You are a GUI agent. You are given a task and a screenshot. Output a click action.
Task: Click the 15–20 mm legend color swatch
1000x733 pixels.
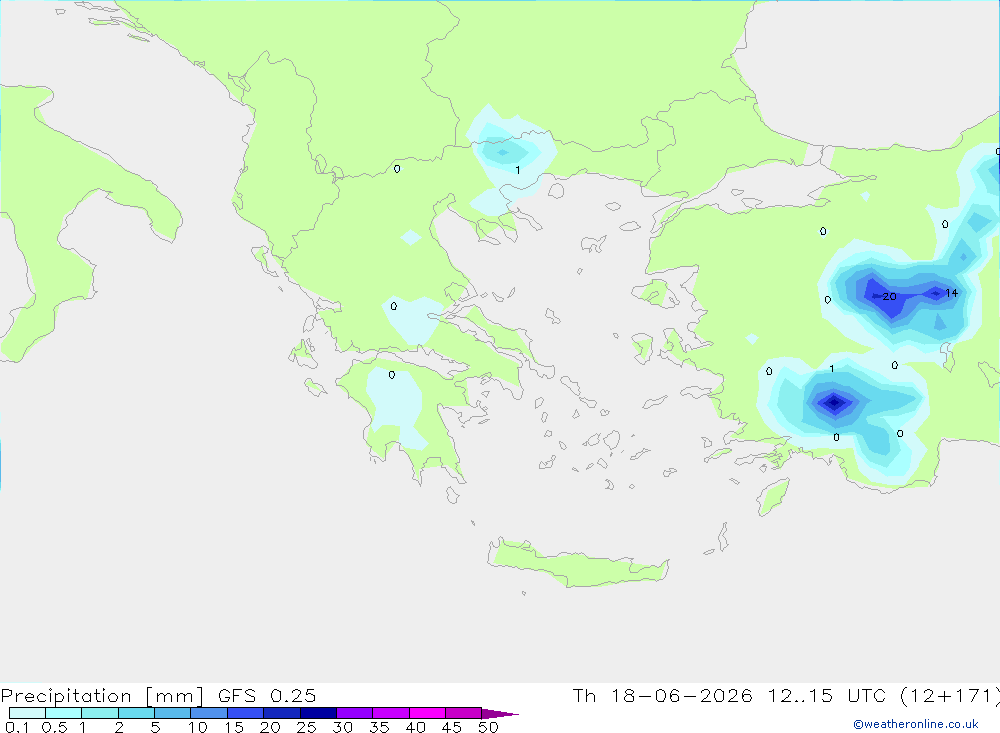246,713
